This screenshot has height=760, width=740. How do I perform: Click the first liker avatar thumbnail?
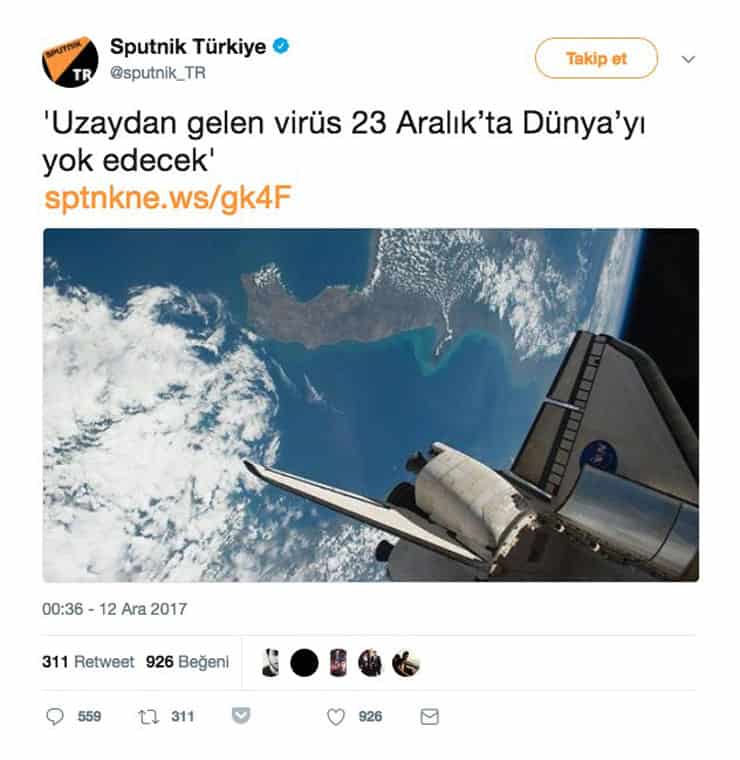(270, 663)
